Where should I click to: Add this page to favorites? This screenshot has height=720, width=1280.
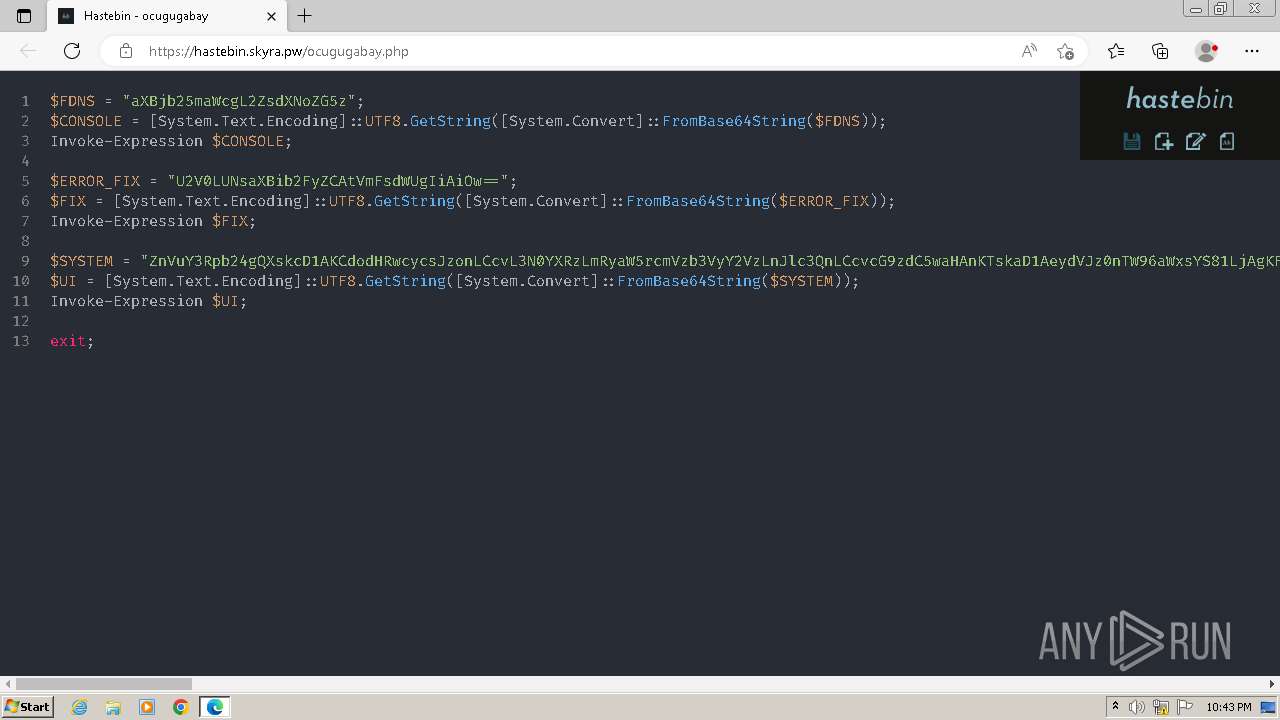point(1065,51)
